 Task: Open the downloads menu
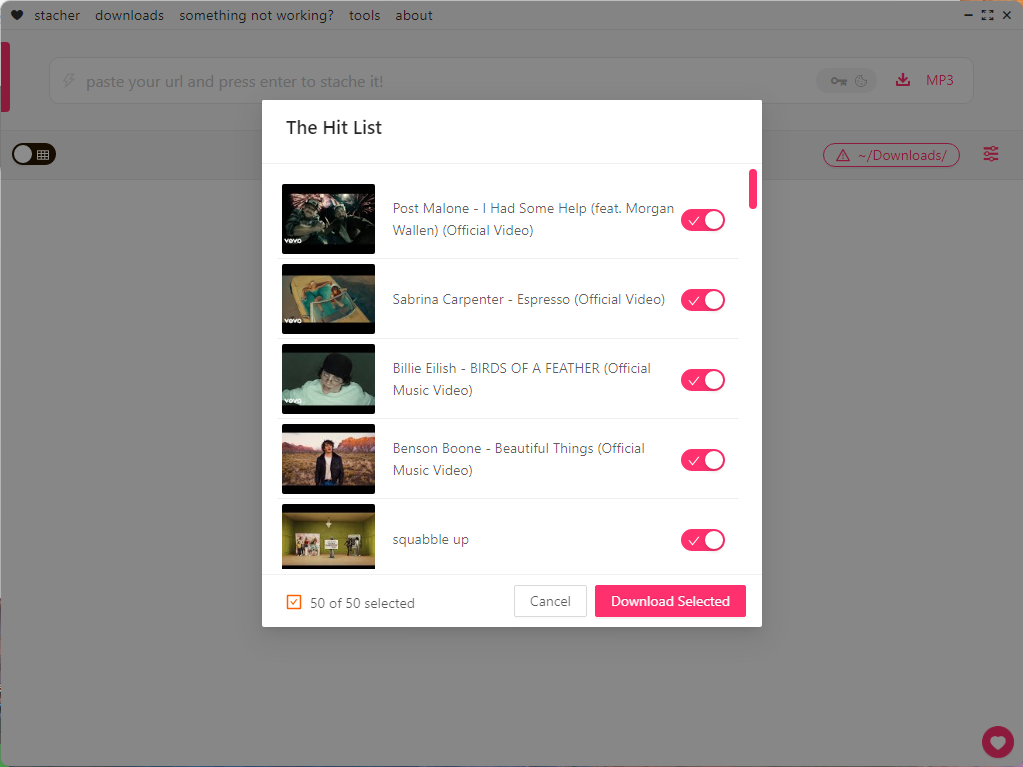[129, 15]
